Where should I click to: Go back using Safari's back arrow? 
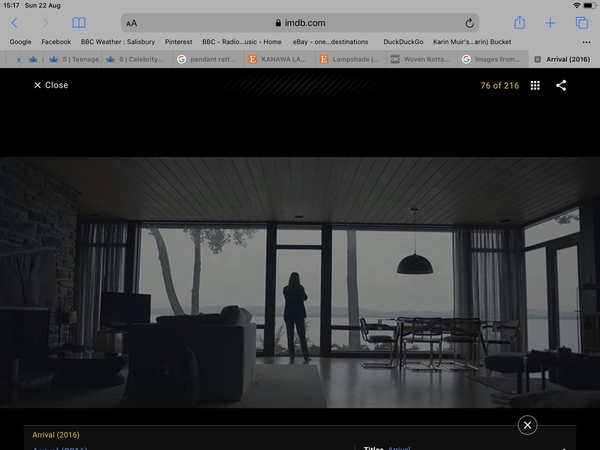(x=14, y=23)
